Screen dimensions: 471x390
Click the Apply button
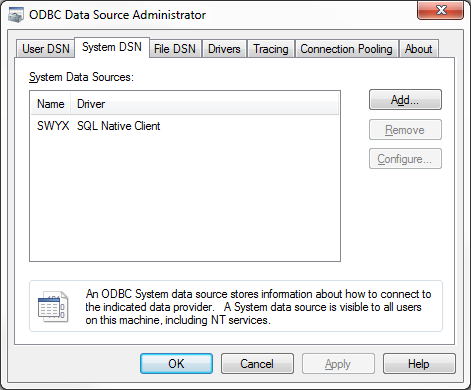(x=338, y=364)
